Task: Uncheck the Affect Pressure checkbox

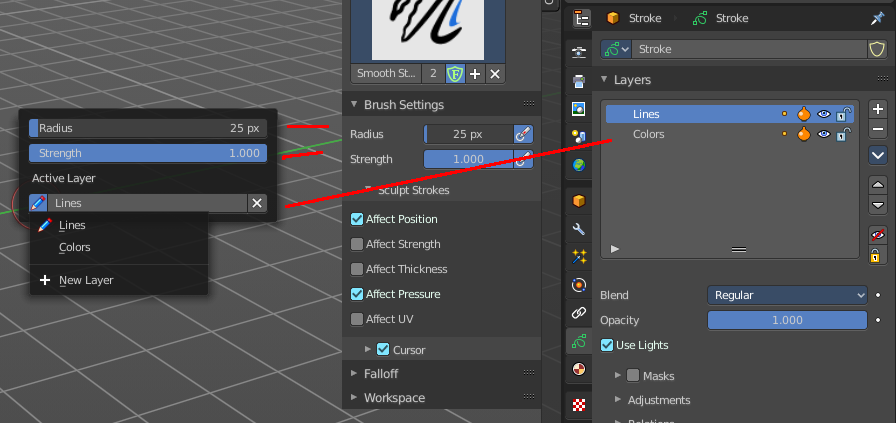Action: click(x=357, y=294)
